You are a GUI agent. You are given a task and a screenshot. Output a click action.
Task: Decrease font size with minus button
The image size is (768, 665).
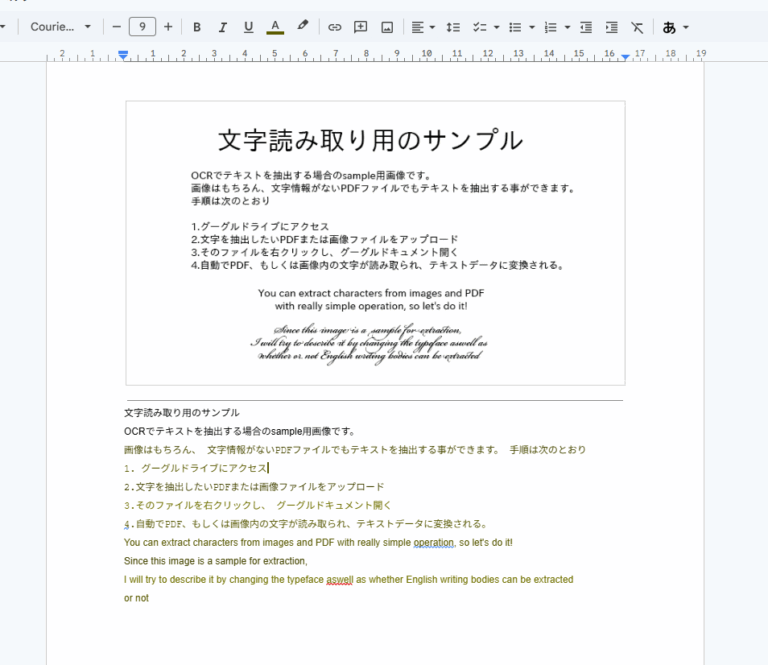(117, 27)
